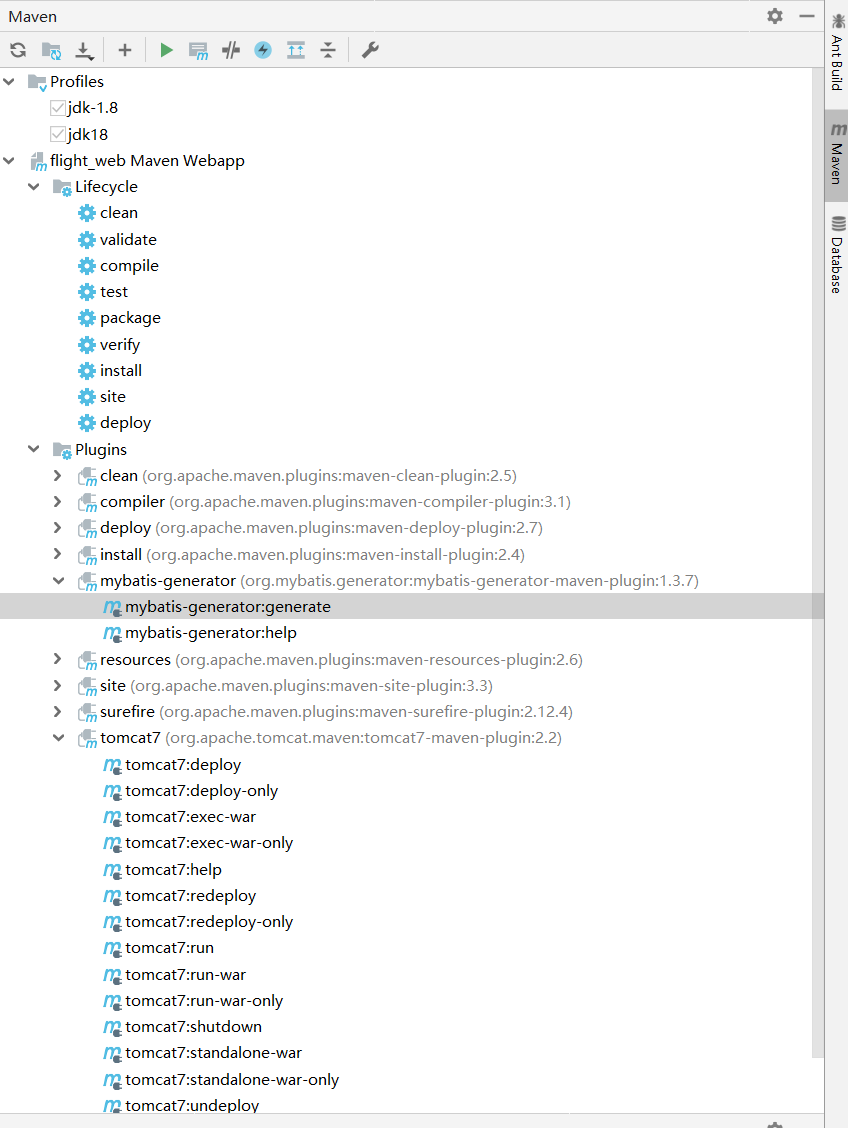
Task: Select tomcat7:help goal
Action: click(173, 870)
